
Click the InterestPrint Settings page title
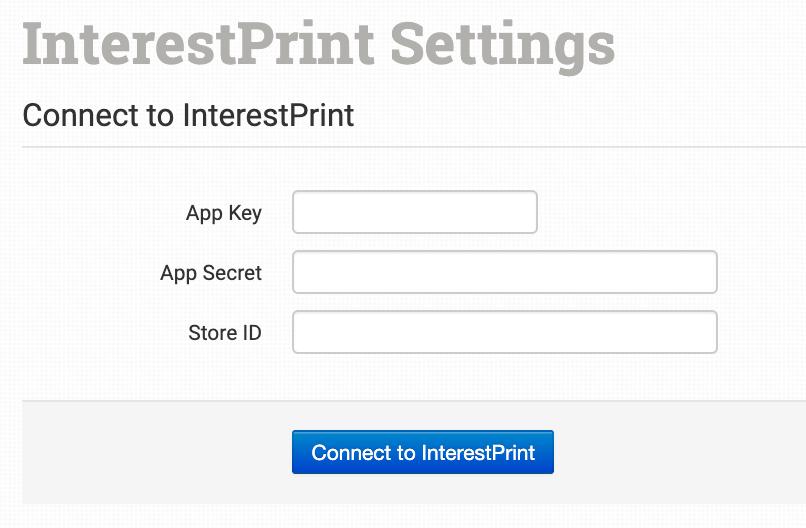point(318,44)
